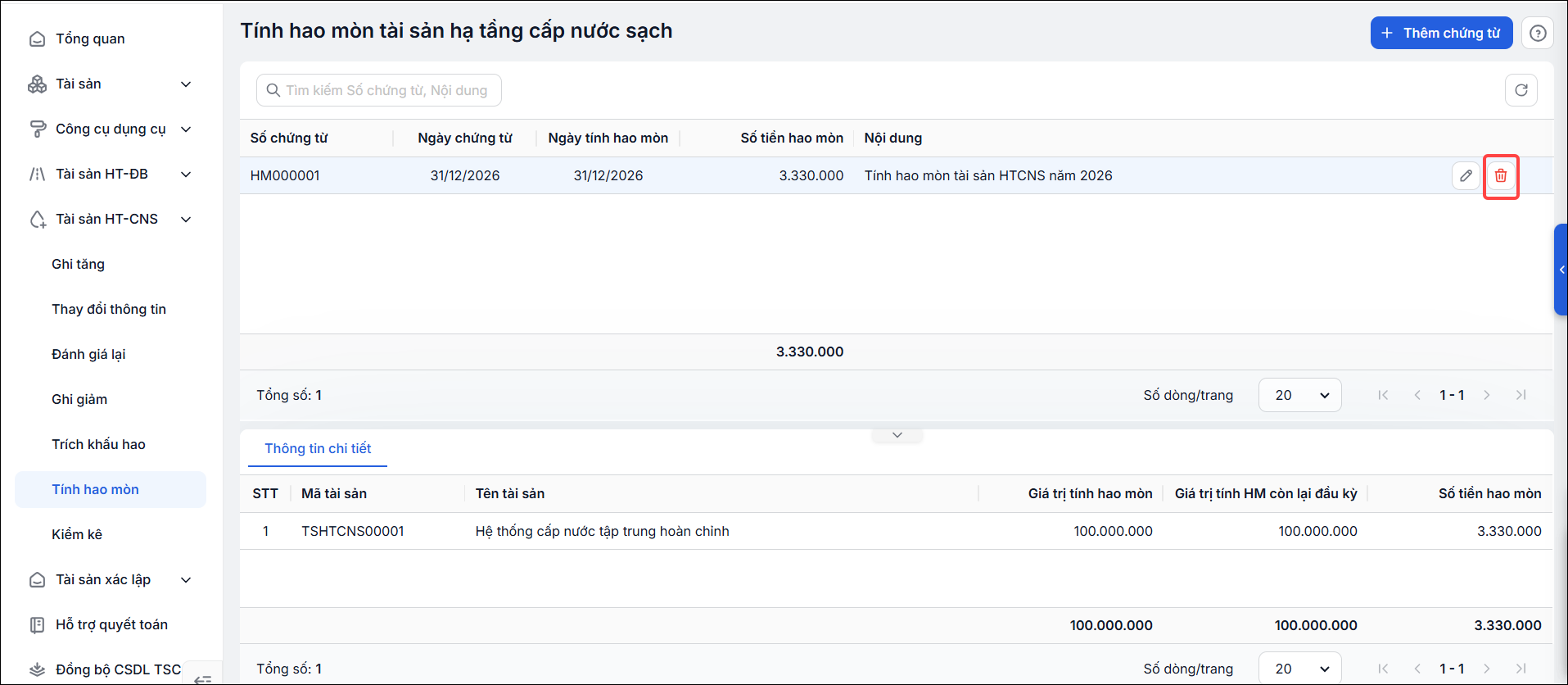Expand the Tài sản xác lập chevron

point(186,580)
